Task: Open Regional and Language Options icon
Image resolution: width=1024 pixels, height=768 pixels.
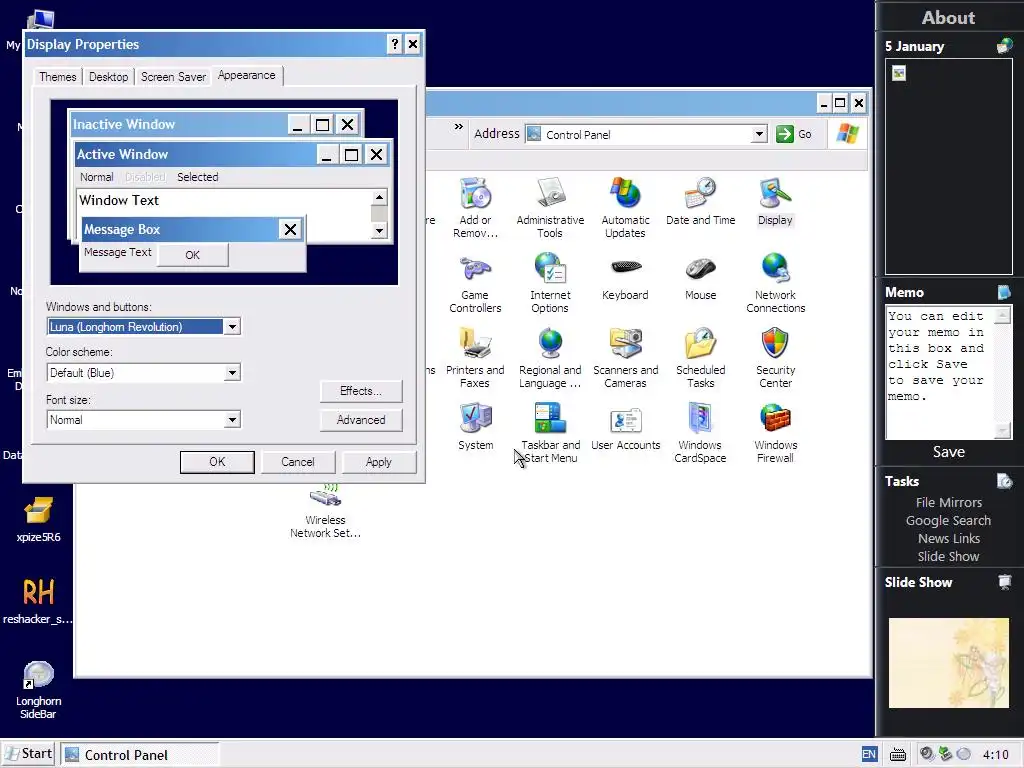Action: click(550, 358)
